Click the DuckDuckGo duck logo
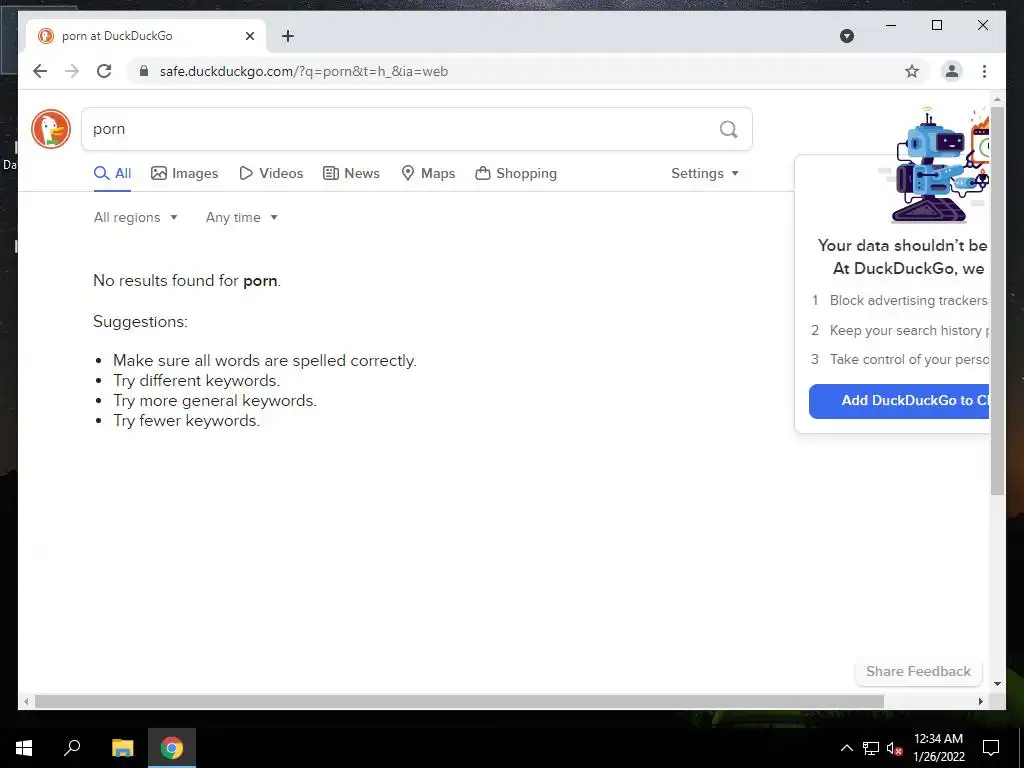 click(x=51, y=129)
